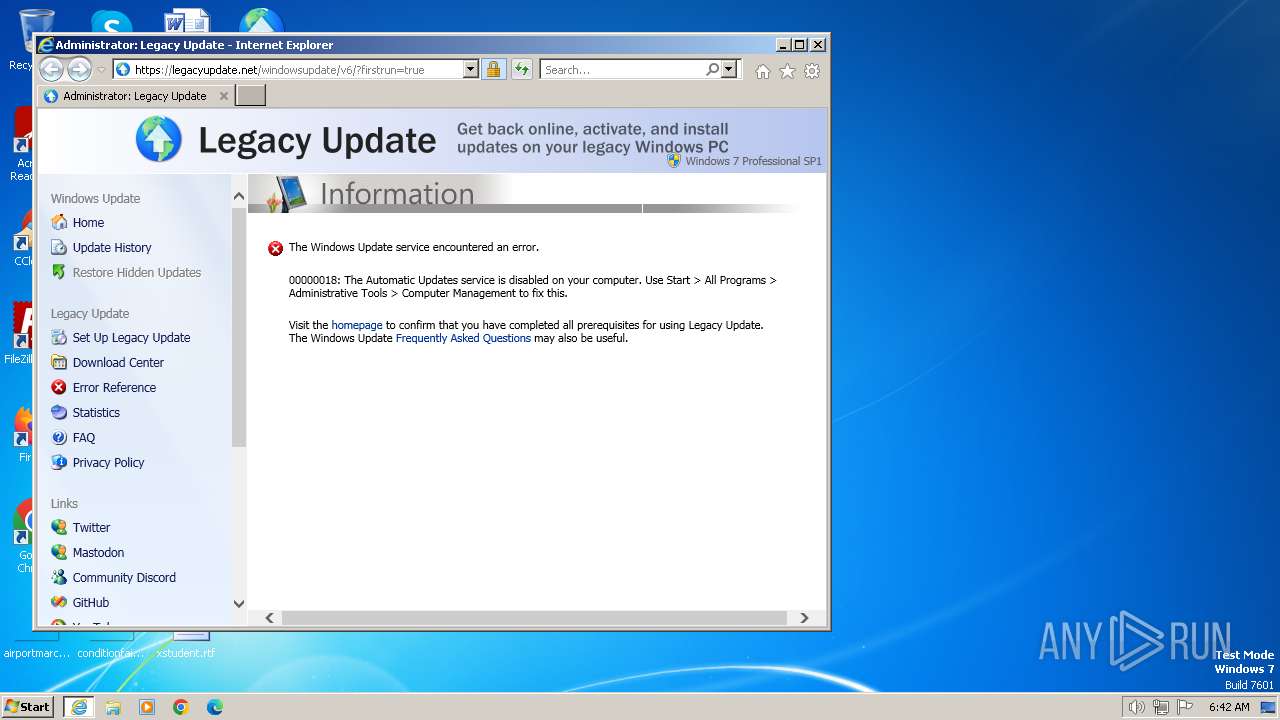This screenshot has width=1280, height=720.
Task: Click the sidebar scroll-up arrow
Action: tap(238, 195)
